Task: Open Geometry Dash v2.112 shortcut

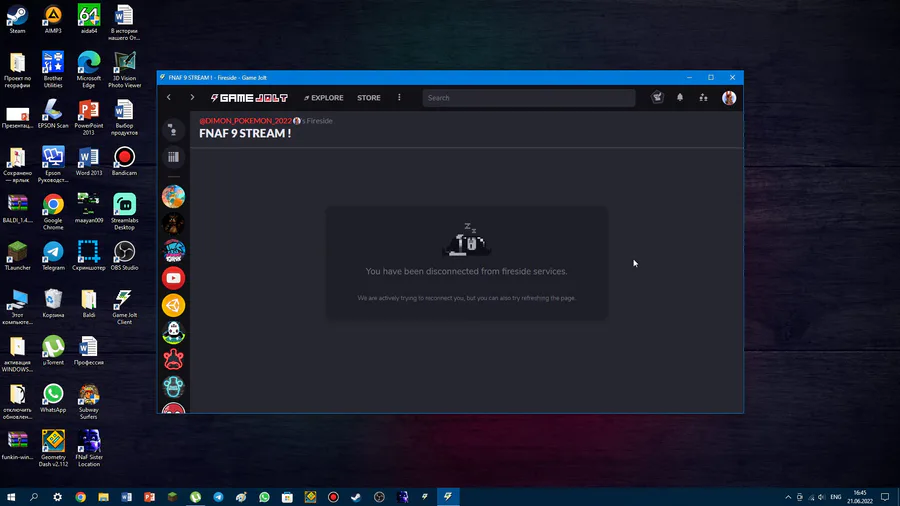Action: point(53,448)
